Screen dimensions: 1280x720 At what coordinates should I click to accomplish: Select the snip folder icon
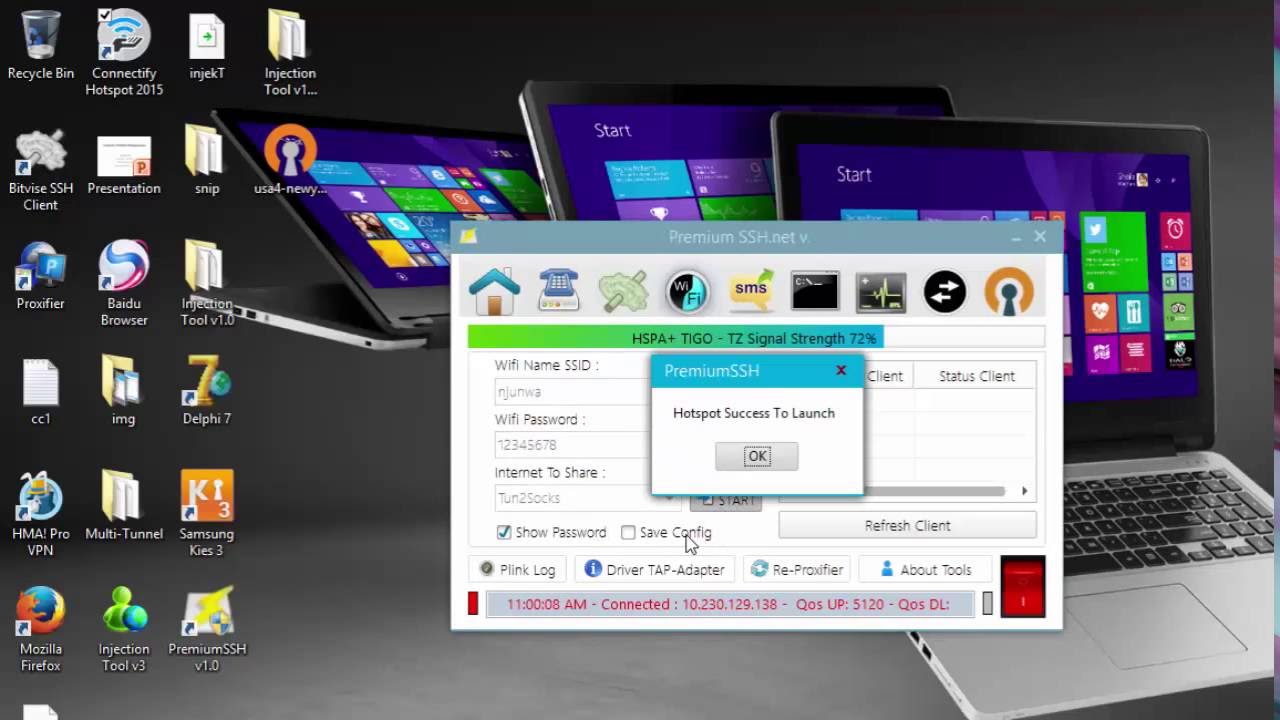click(207, 160)
